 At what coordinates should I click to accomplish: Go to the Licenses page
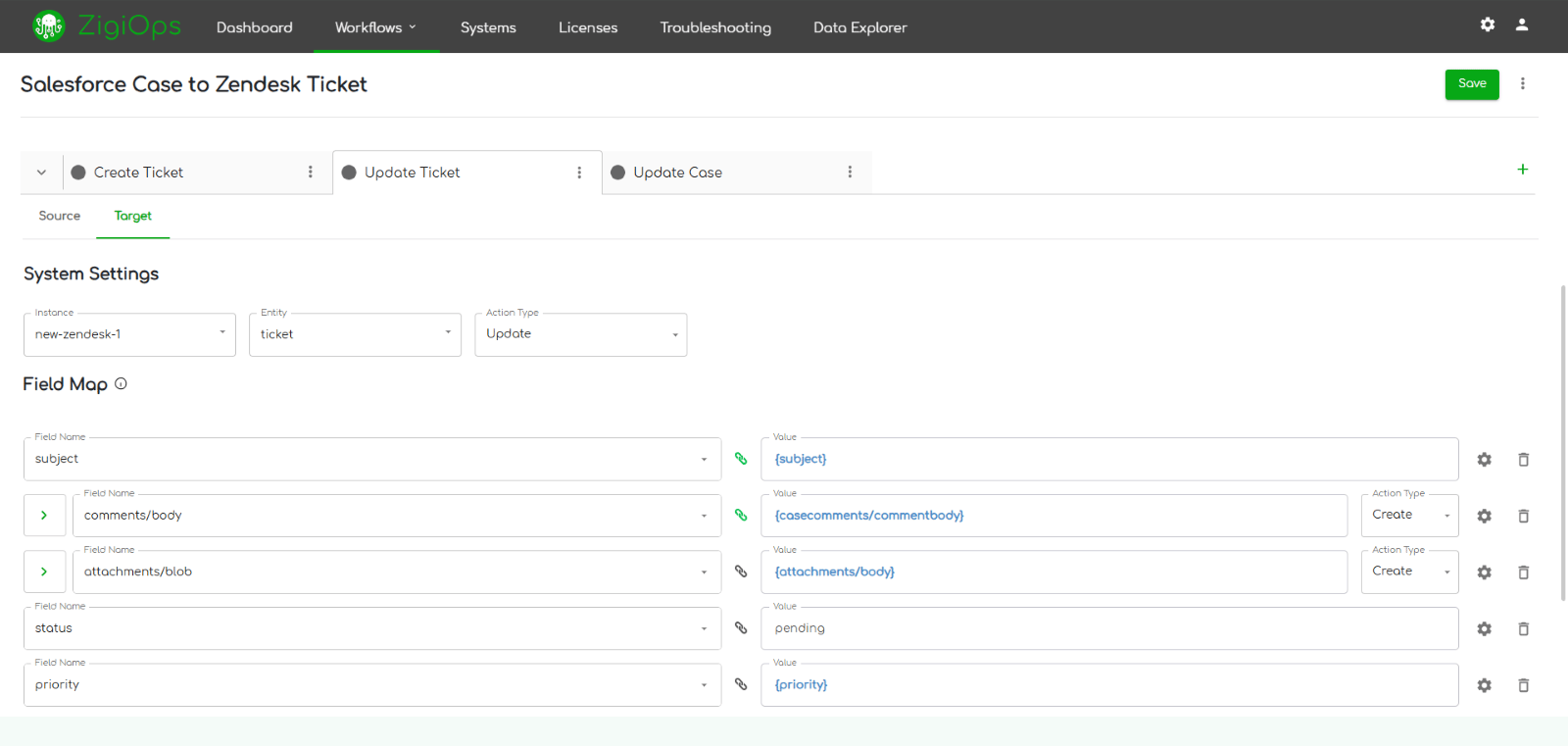coord(588,27)
